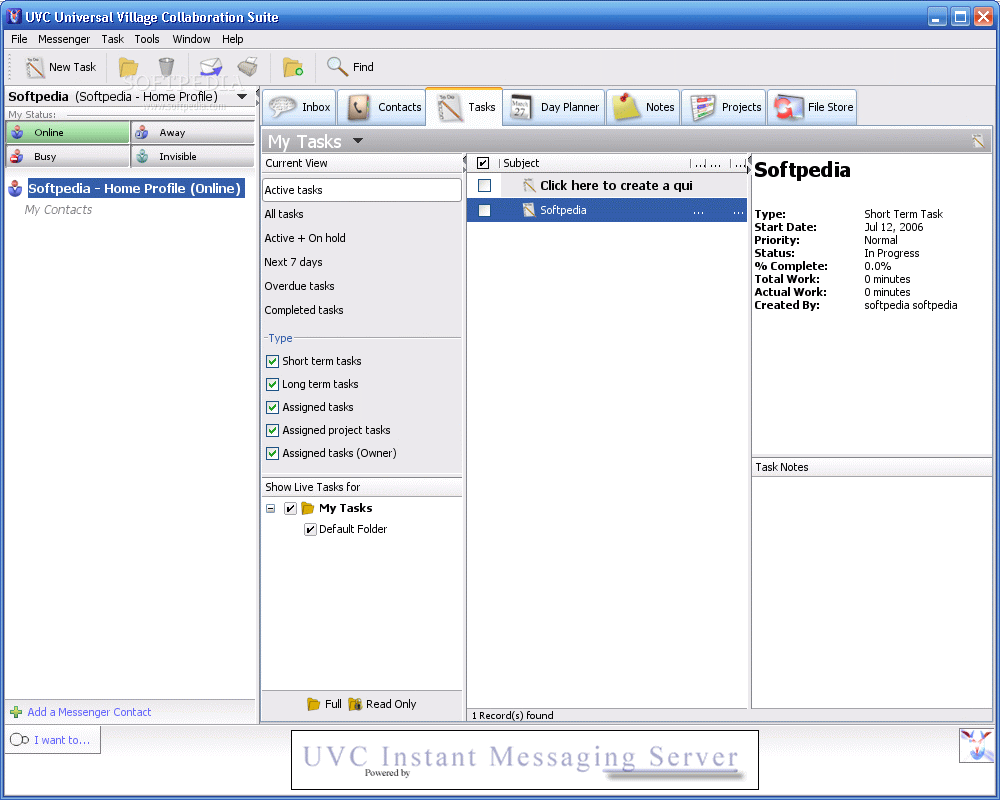The height and width of the screenshot is (800, 1000).
Task: Switch to the Contacts tab
Action: click(x=382, y=107)
